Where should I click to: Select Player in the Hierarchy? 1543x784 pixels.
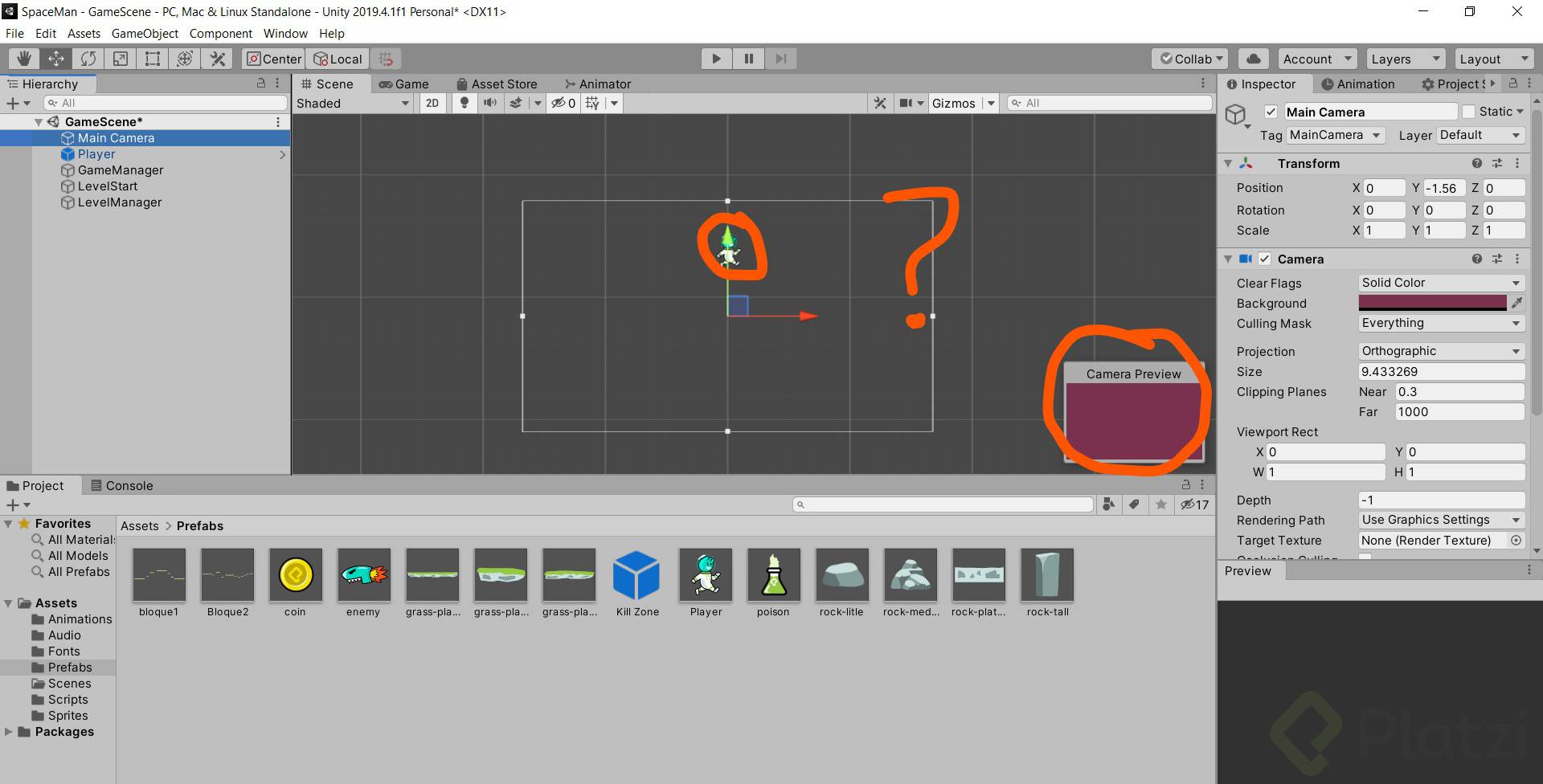click(96, 154)
